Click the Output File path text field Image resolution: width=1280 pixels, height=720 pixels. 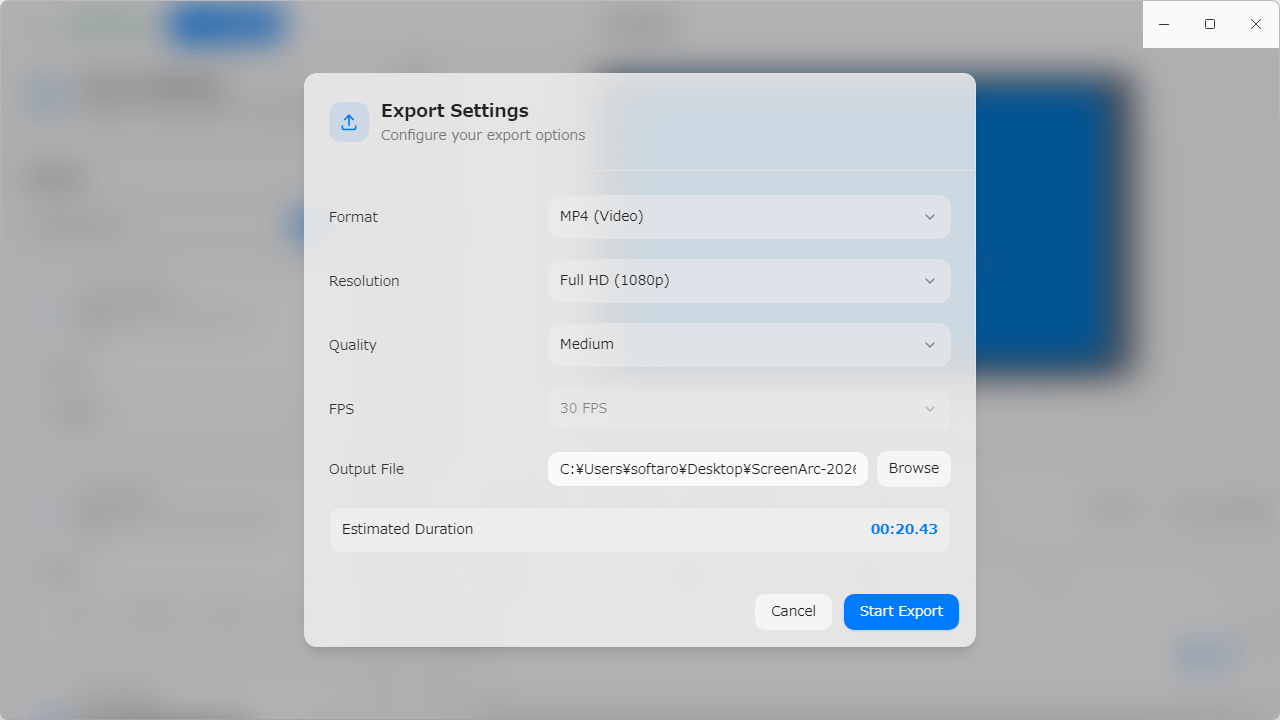707,469
